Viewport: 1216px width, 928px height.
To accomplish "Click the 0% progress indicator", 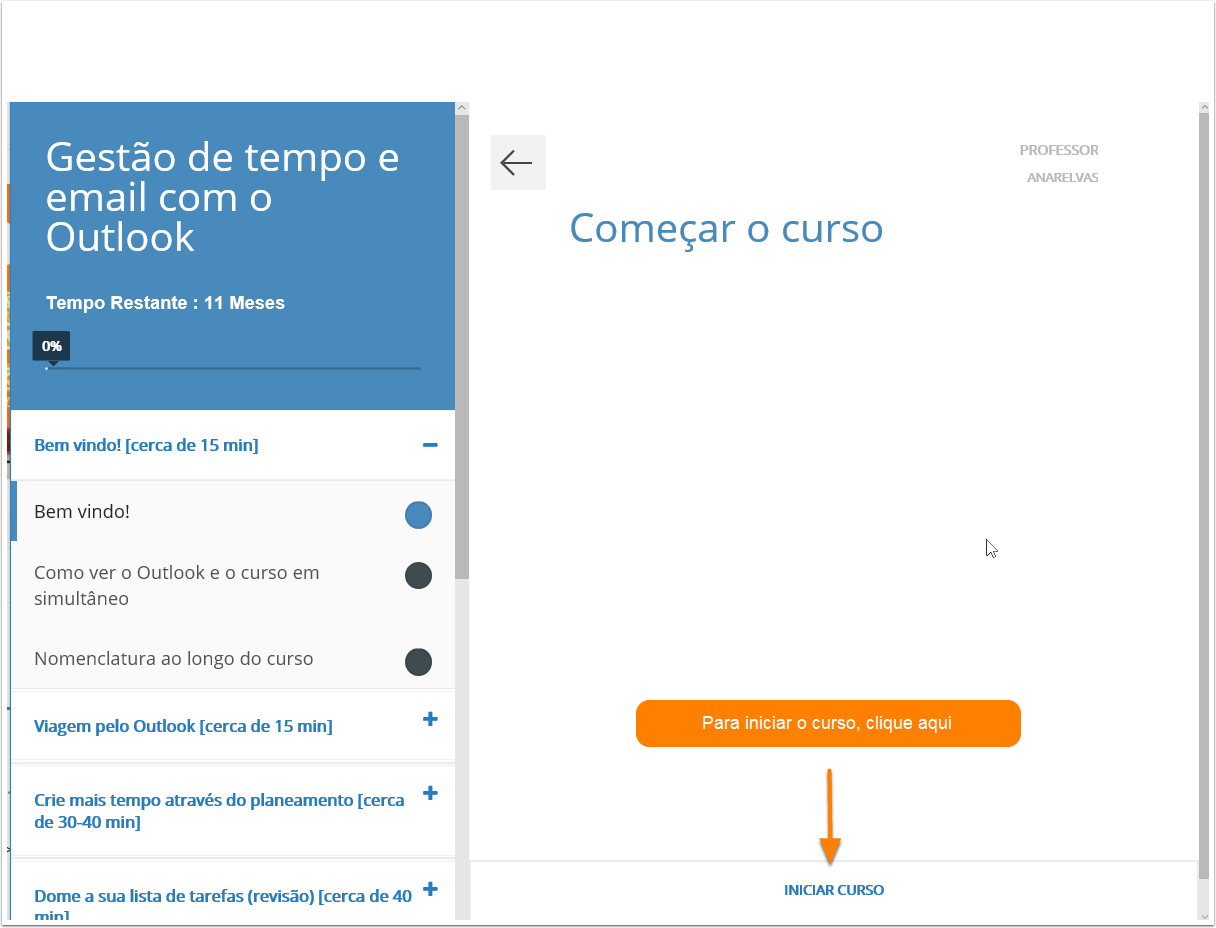I will tap(51, 346).
